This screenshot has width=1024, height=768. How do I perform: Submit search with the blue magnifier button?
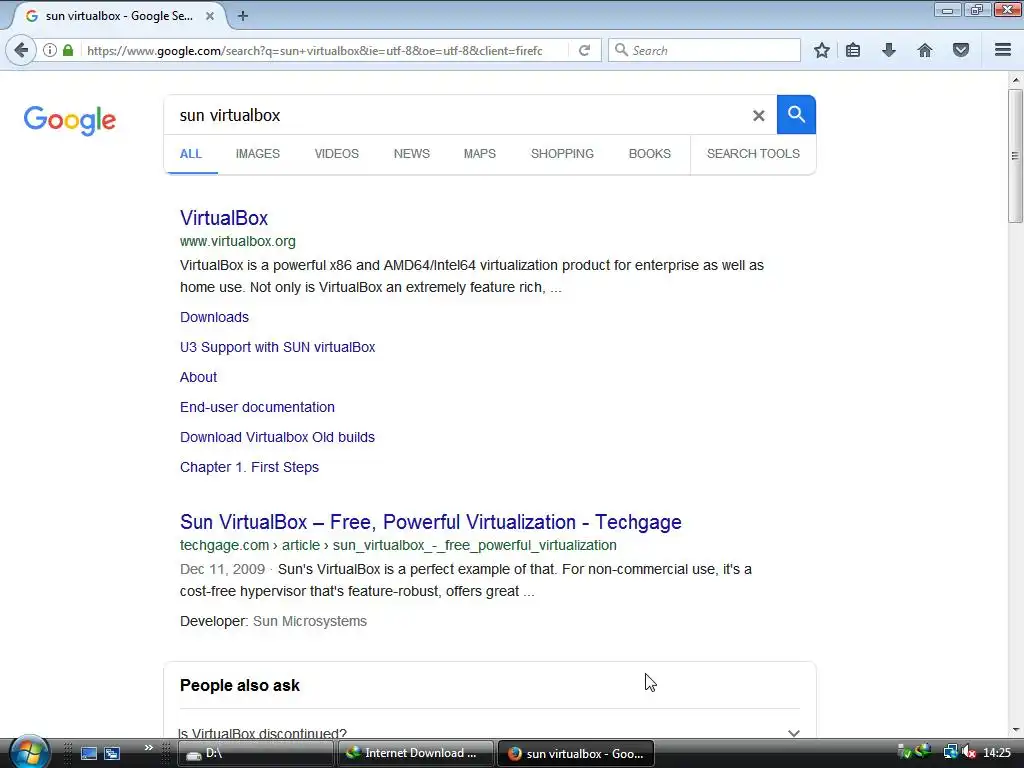click(x=796, y=115)
